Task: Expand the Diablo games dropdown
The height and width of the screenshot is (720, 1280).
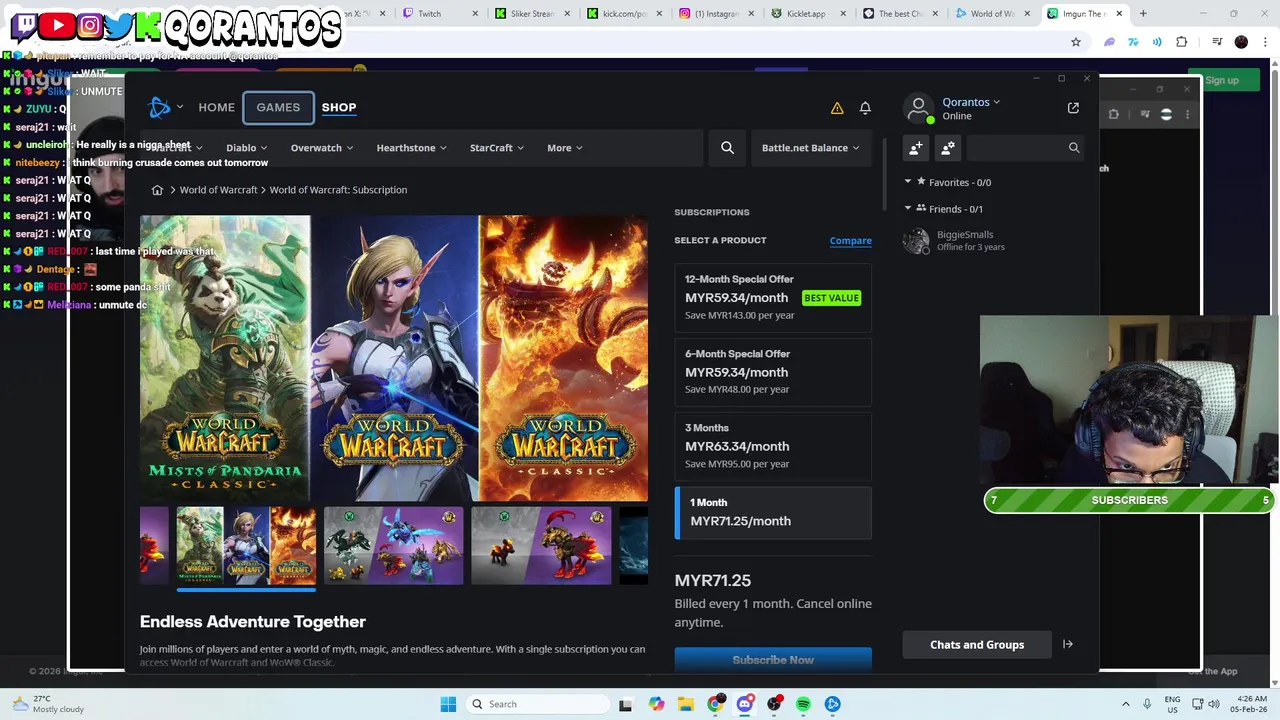Action: click(246, 148)
